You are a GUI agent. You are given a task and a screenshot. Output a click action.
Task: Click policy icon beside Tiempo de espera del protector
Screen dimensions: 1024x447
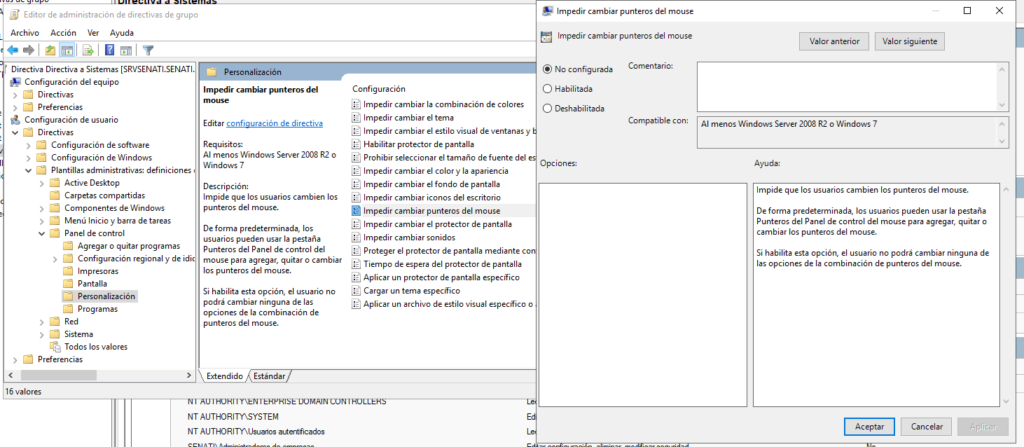(x=356, y=264)
